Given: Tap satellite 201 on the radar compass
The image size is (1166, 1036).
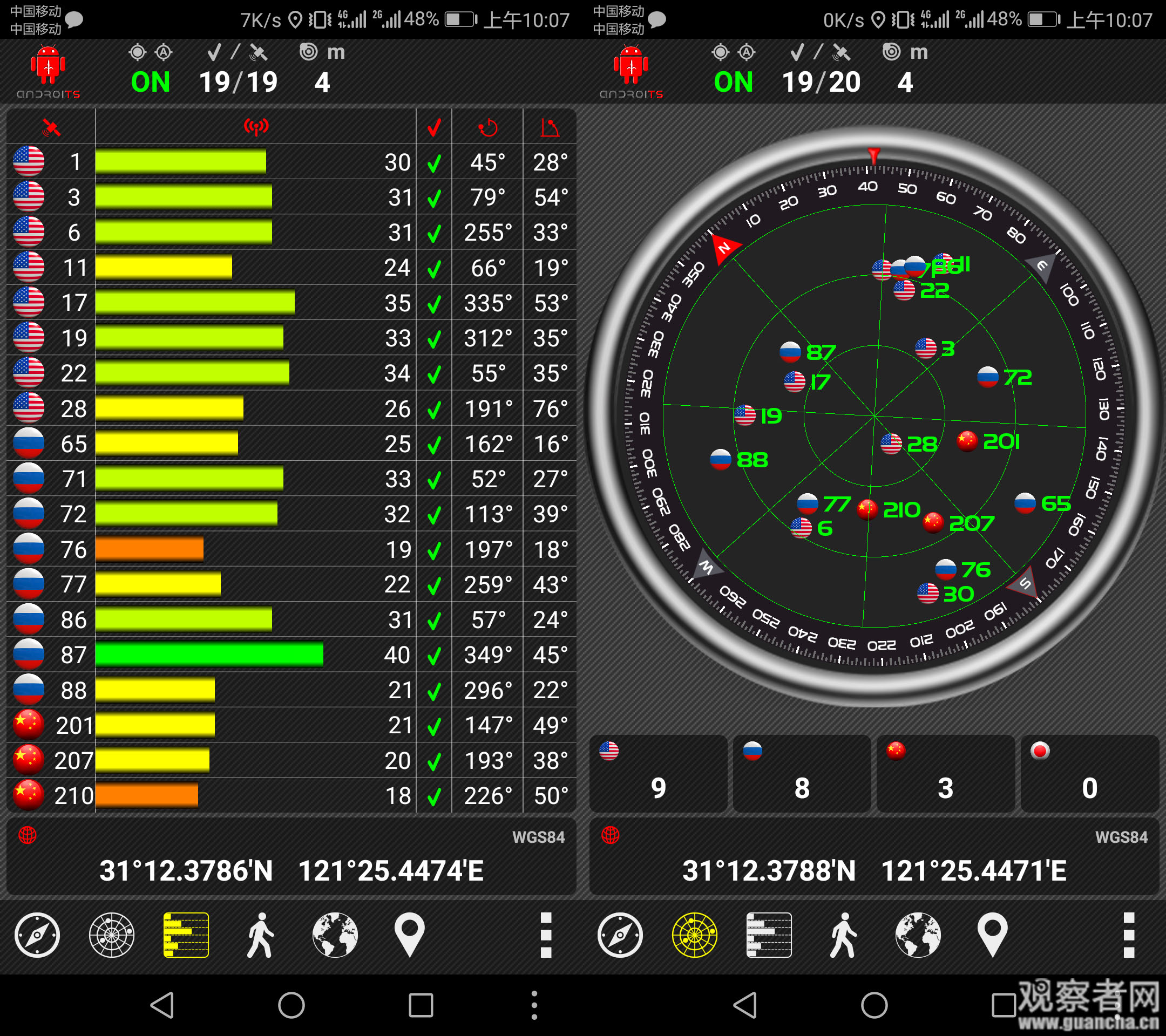Looking at the screenshot, I should pos(967,441).
